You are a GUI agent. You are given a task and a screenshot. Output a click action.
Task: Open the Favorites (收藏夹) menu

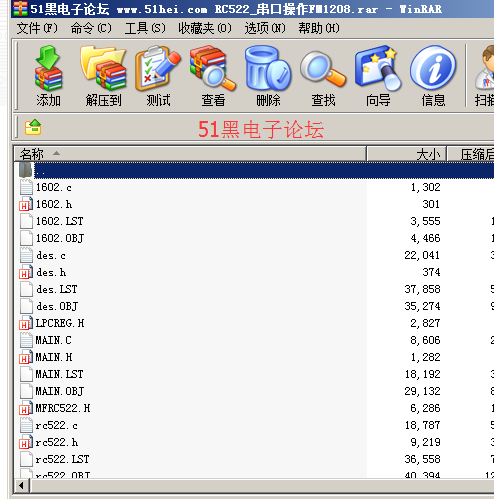[205, 28]
